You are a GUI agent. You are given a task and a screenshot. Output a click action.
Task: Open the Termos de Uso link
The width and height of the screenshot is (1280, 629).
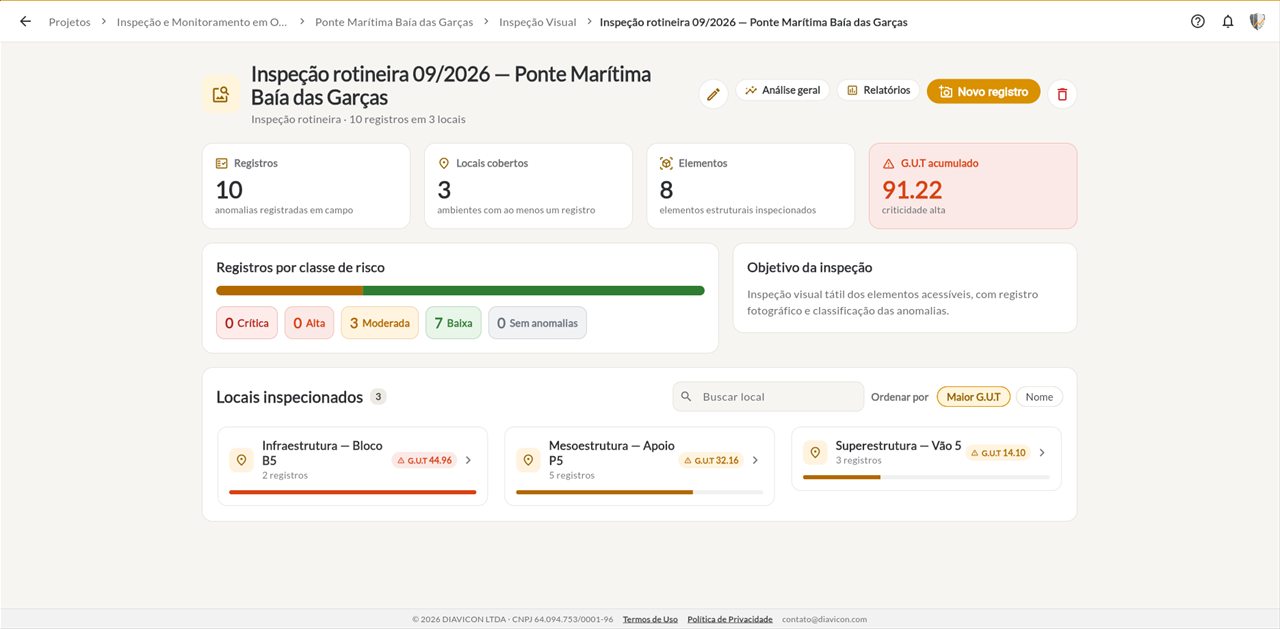pyautogui.click(x=650, y=619)
